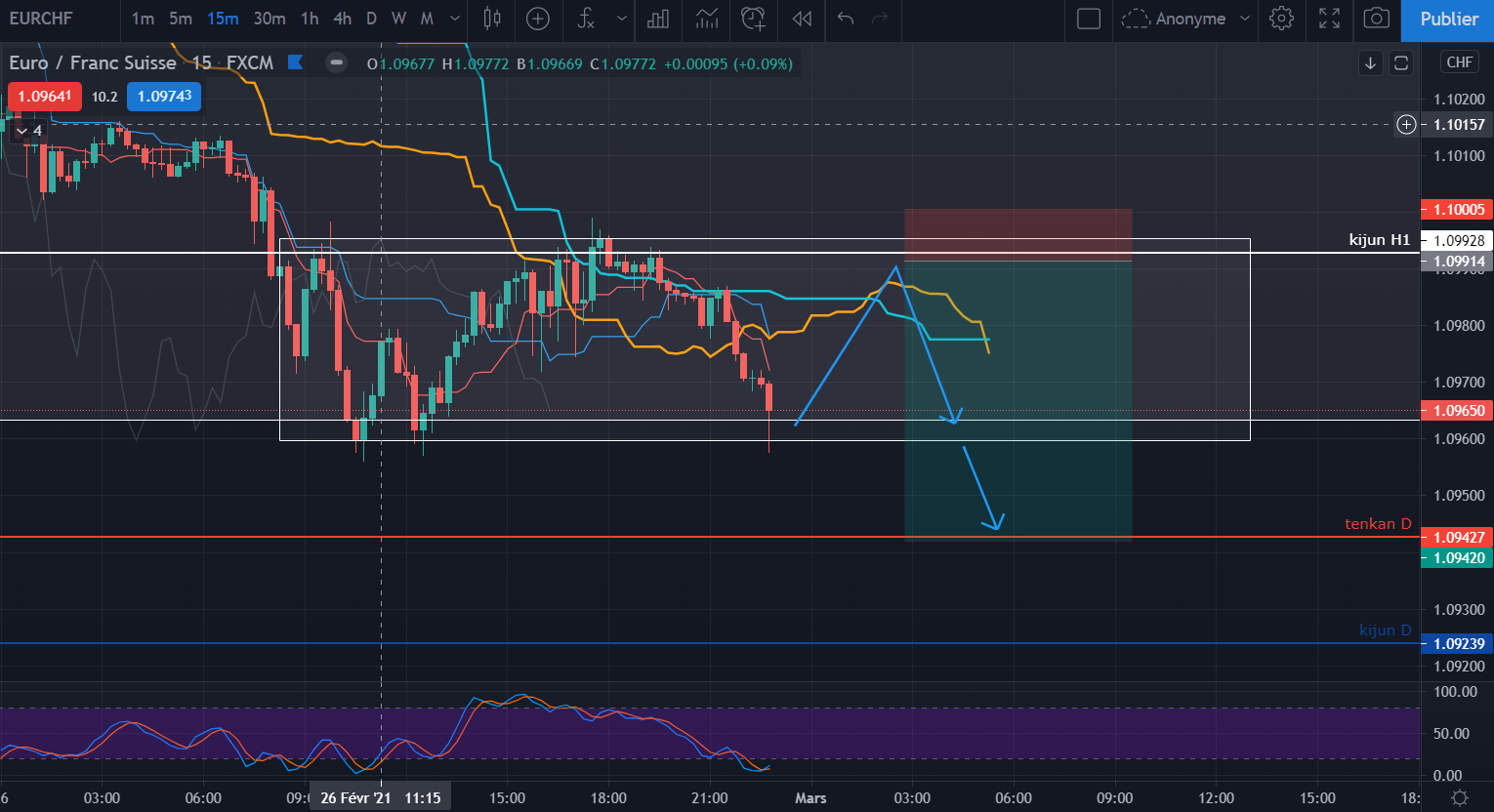Viewport: 1494px width, 812px height.
Task: Open chart settings gear in top toolbar
Action: pos(1281,19)
